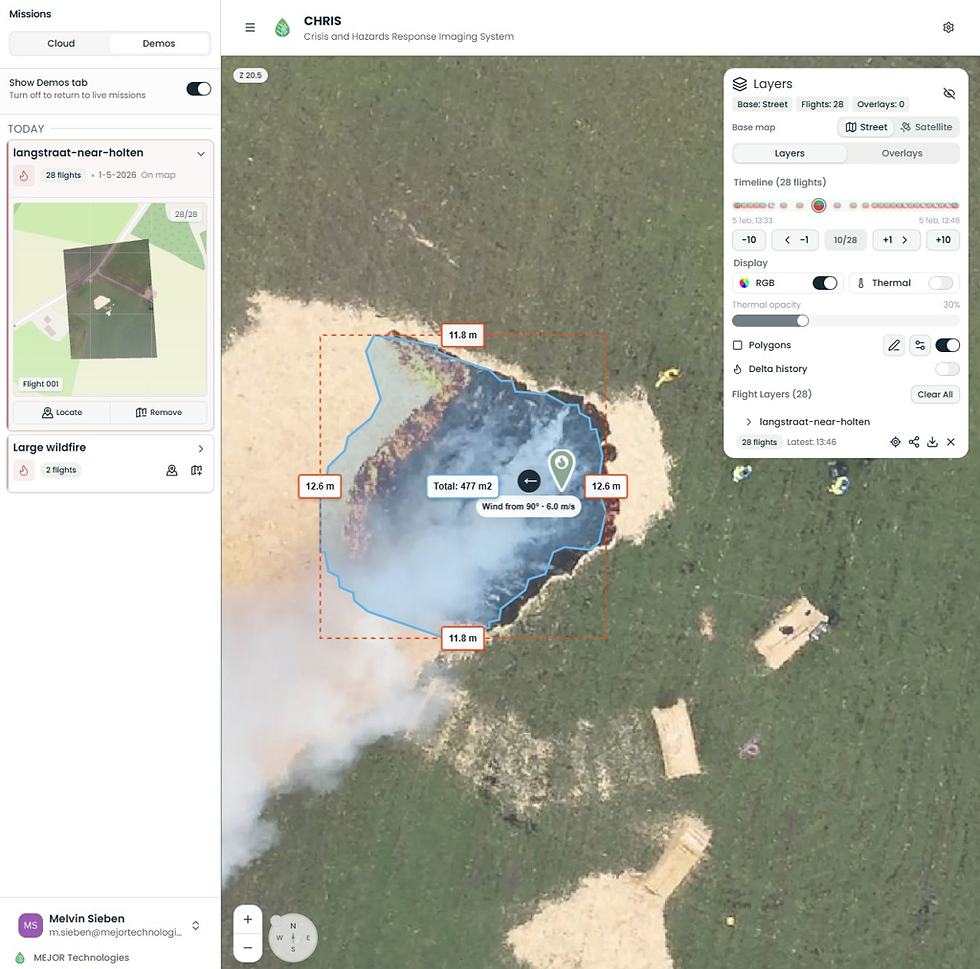Step back one flight with -1

click(x=796, y=240)
